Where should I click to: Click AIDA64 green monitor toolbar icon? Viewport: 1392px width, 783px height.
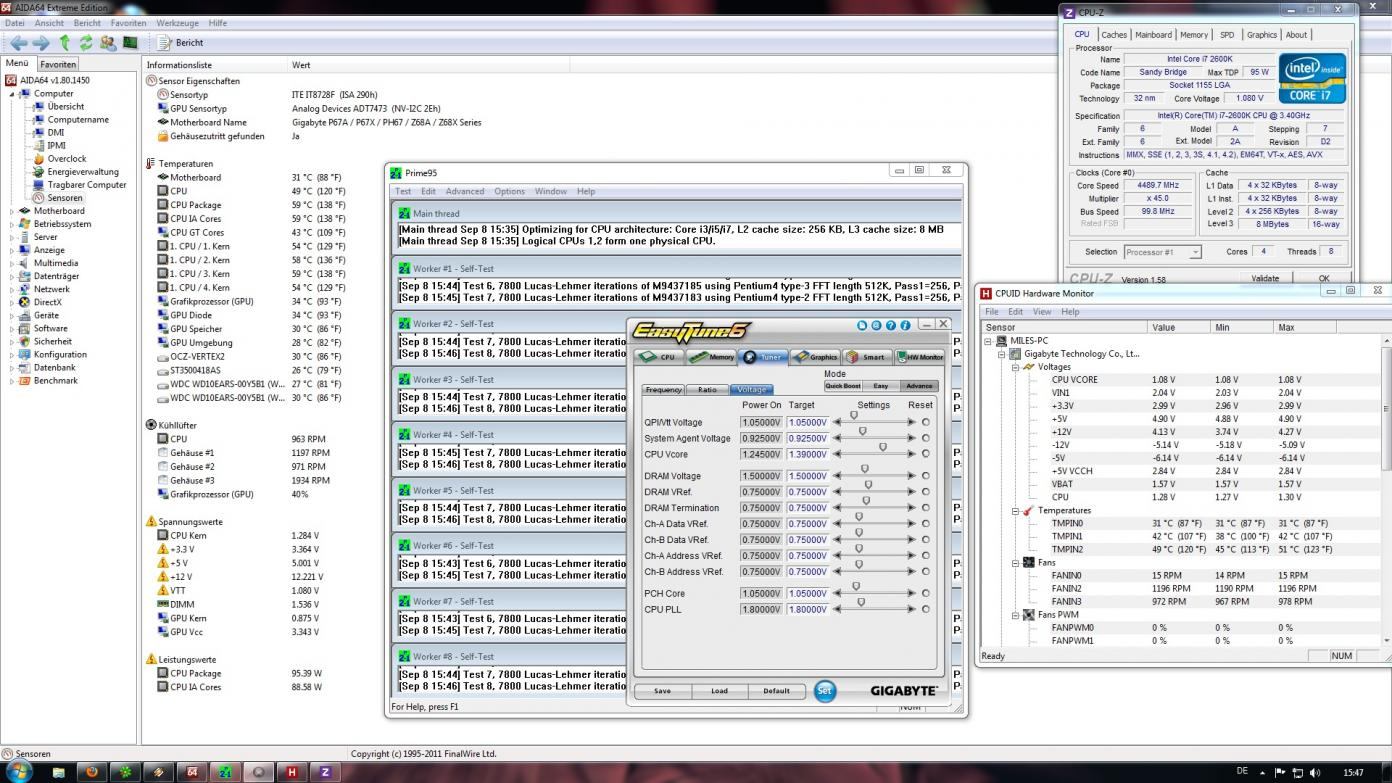(x=130, y=43)
